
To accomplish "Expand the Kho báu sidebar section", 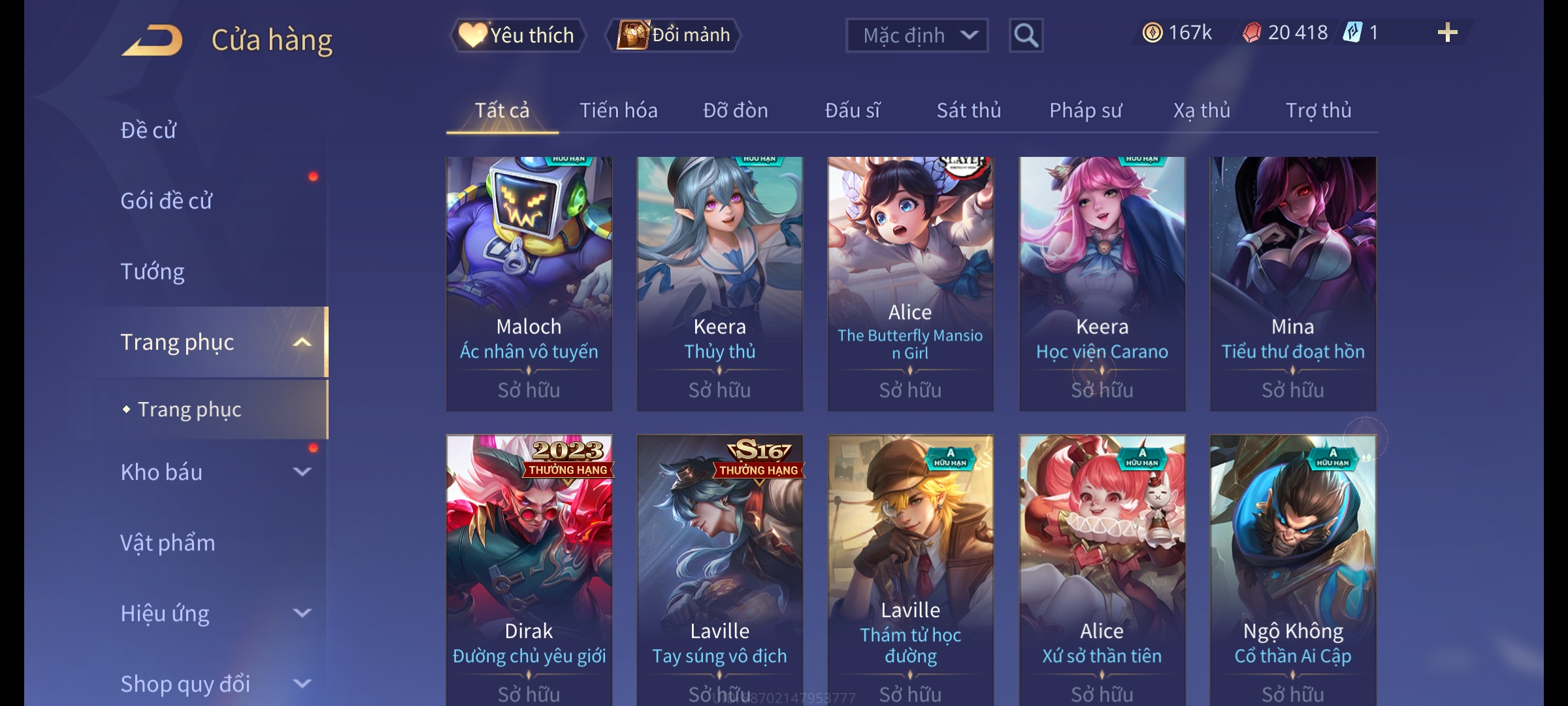I will (302, 471).
